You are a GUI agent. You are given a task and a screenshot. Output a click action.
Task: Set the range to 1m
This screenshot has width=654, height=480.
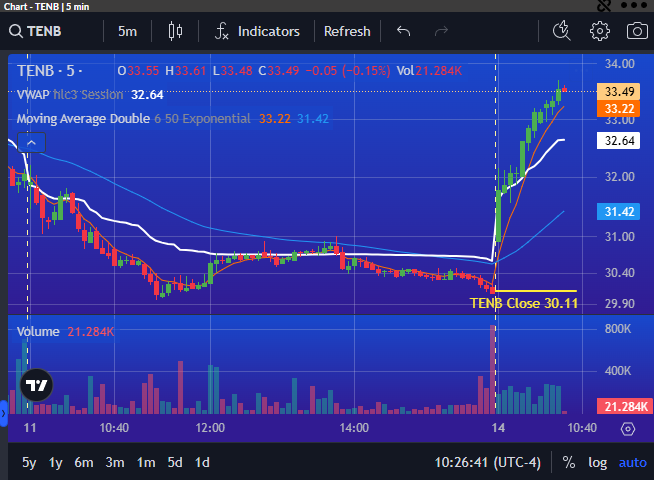[146, 462]
